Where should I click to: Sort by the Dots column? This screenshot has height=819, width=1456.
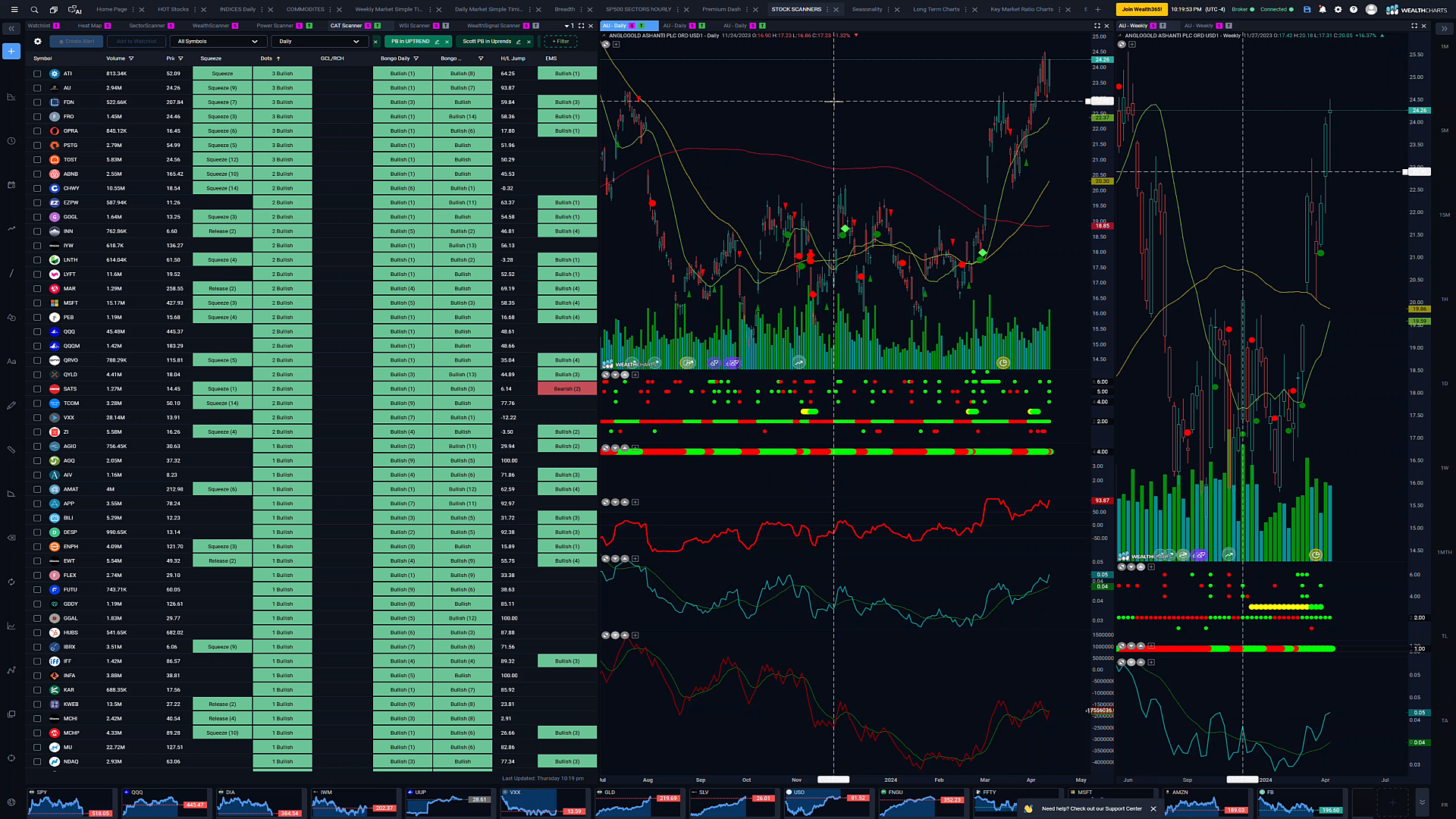pyautogui.click(x=271, y=58)
